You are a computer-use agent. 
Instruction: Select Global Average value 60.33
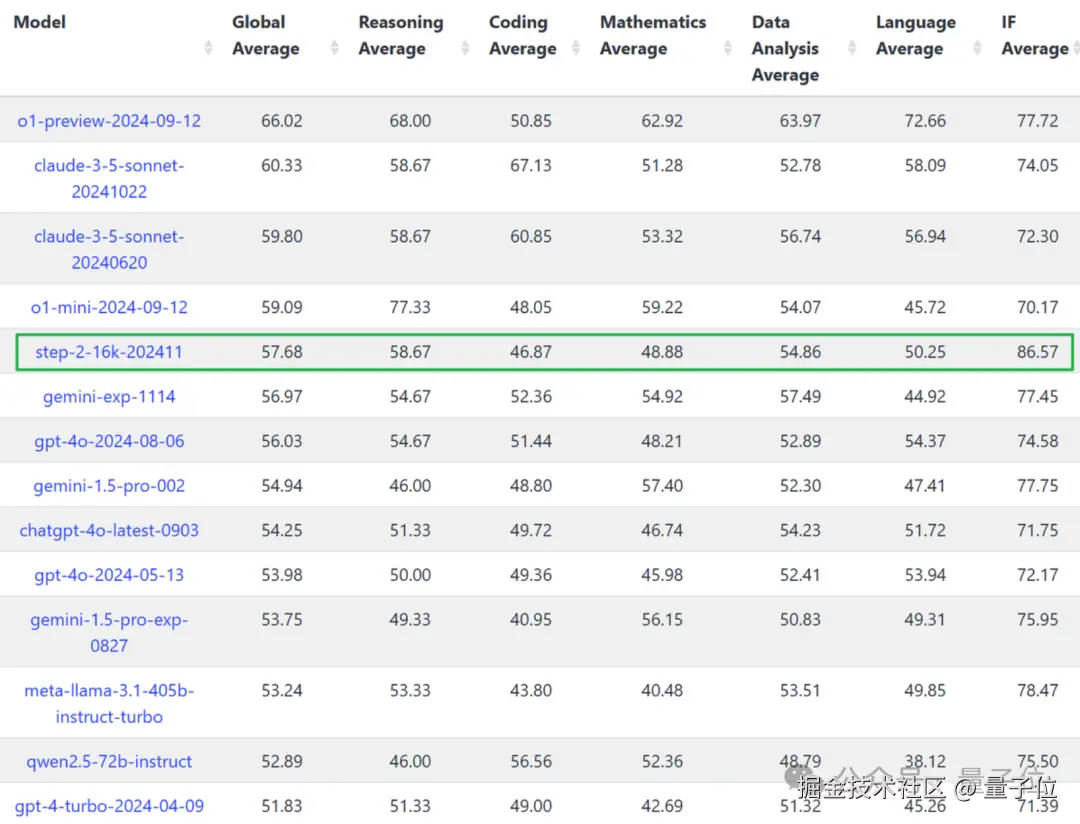(x=282, y=165)
